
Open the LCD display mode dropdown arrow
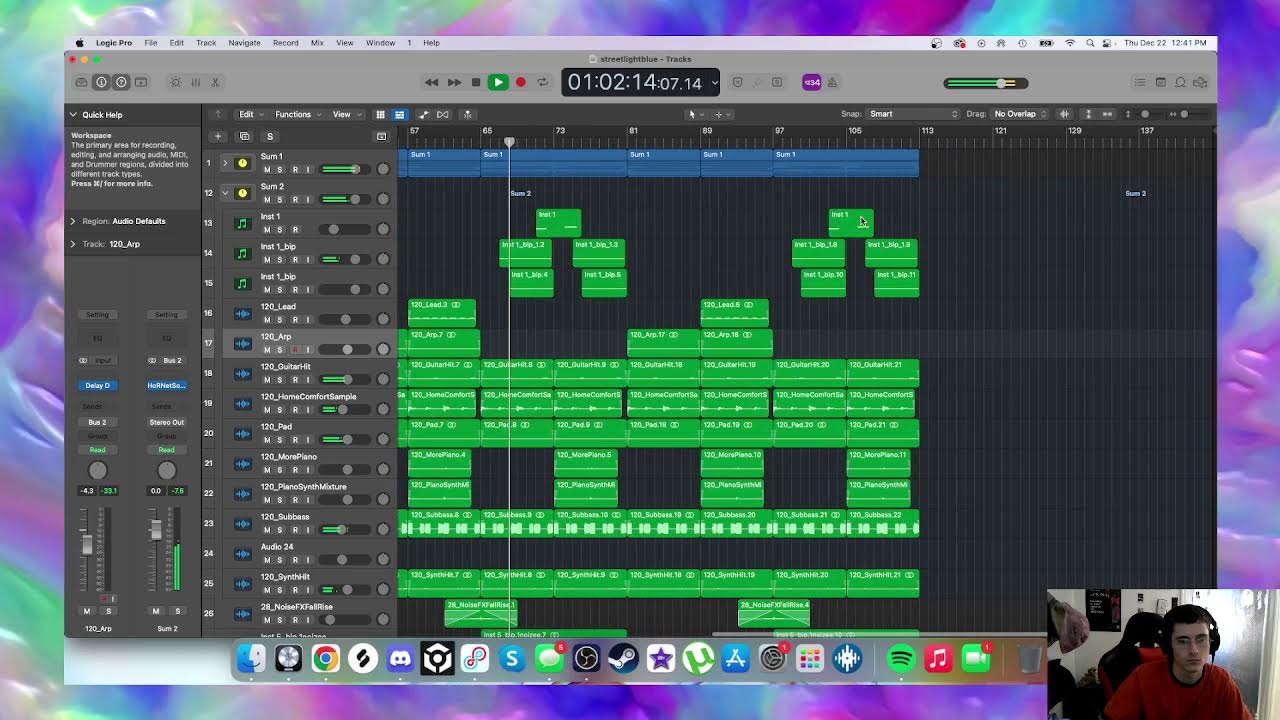pos(713,83)
